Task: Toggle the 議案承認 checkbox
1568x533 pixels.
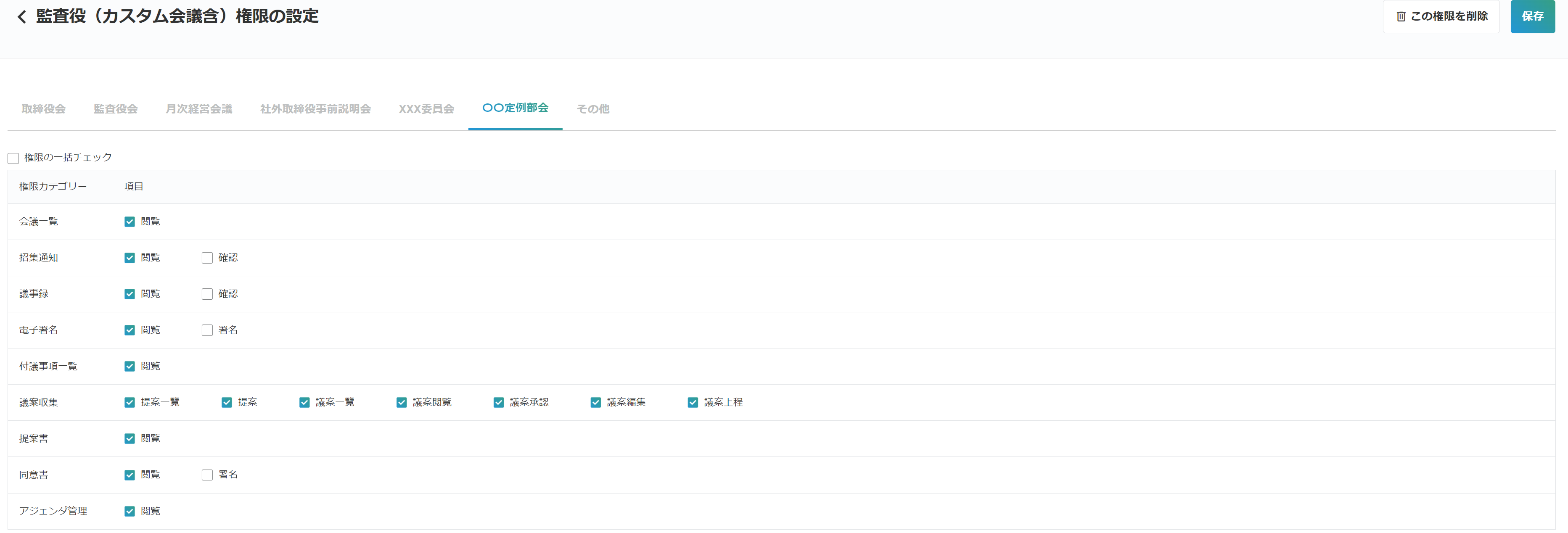Action: [499, 403]
